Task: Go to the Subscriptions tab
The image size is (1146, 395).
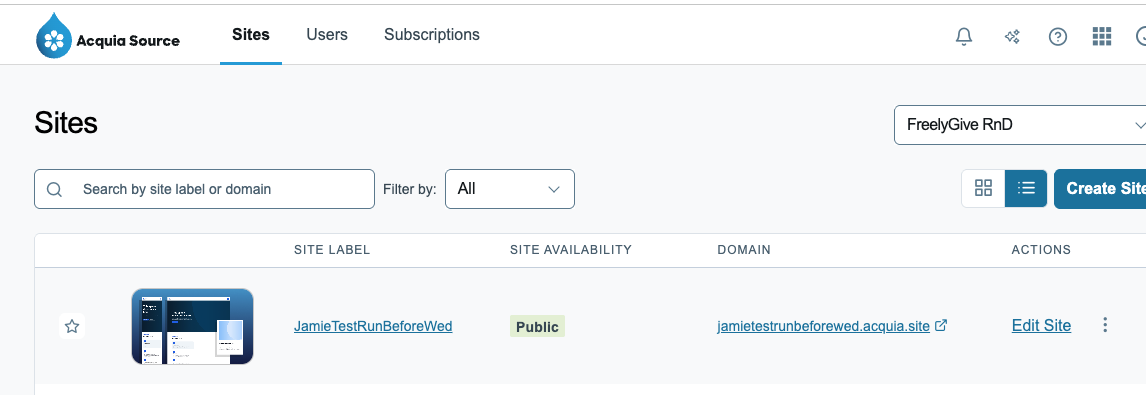Action: (x=432, y=34)
